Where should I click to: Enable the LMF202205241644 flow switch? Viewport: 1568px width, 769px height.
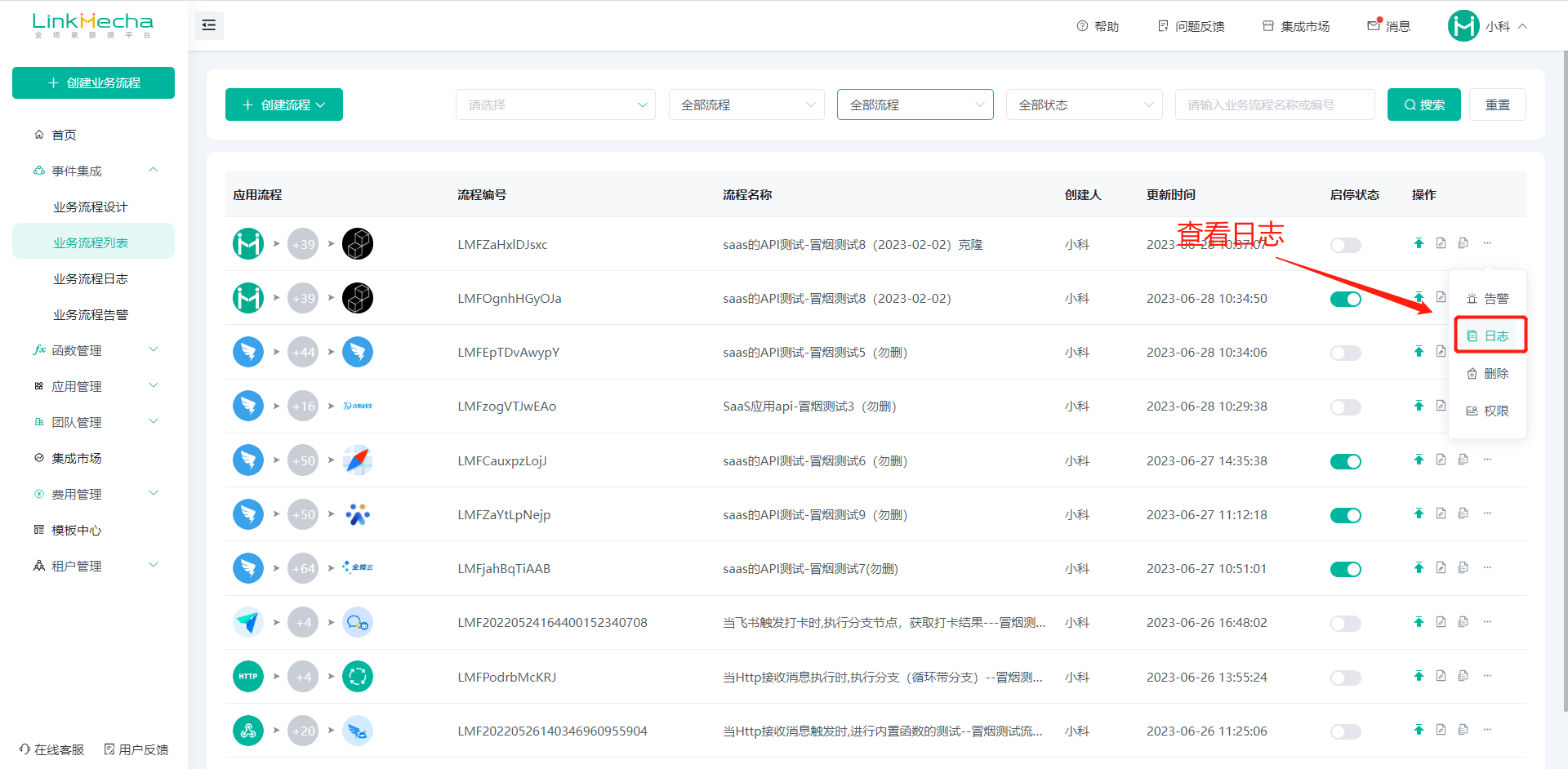pos(1345,624)
